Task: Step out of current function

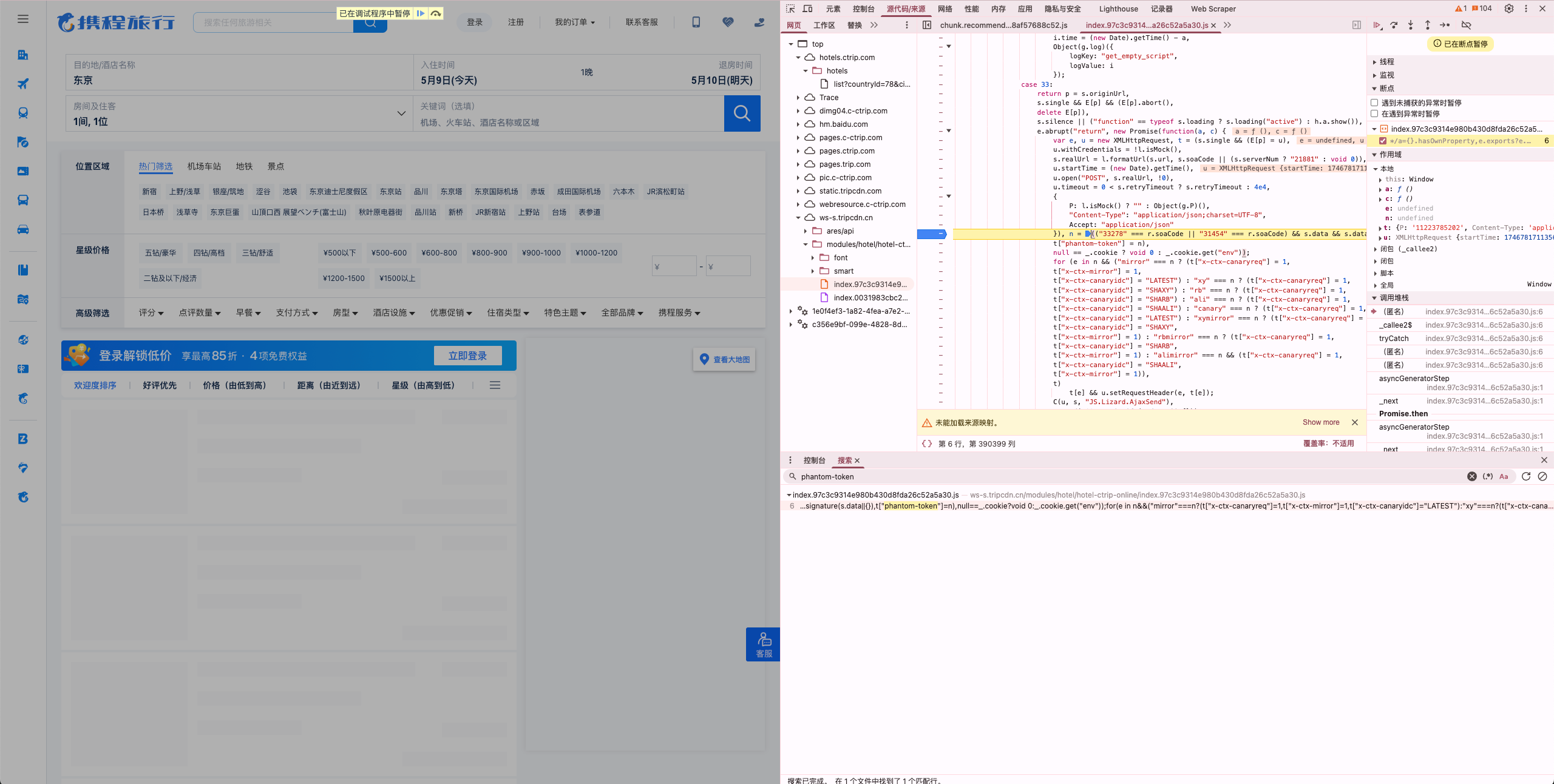Action: click(1428, 25)
